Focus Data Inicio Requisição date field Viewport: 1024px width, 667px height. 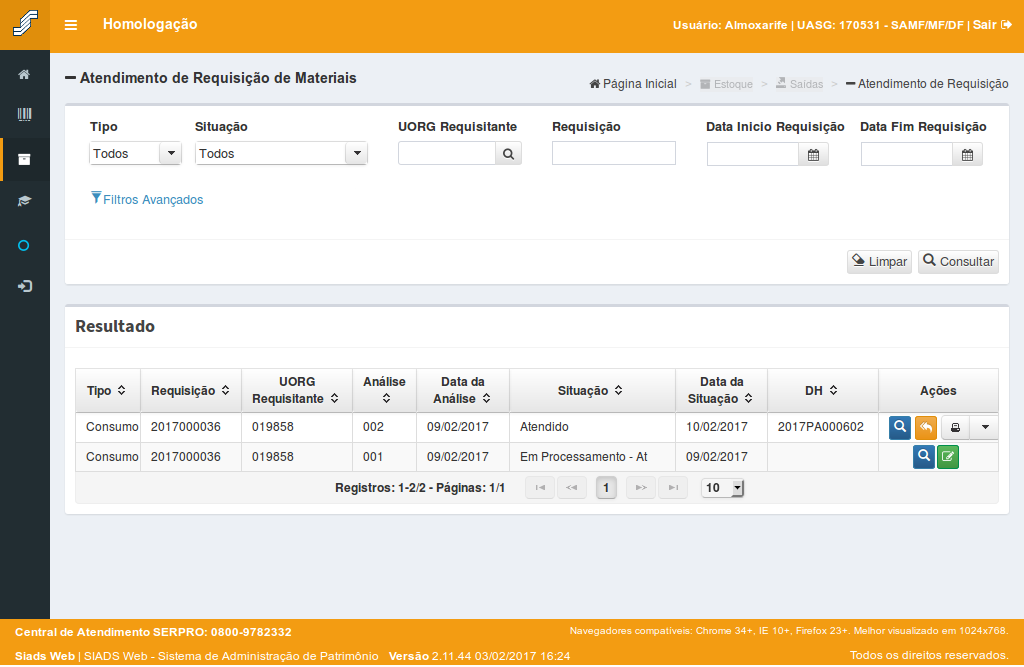753,155
